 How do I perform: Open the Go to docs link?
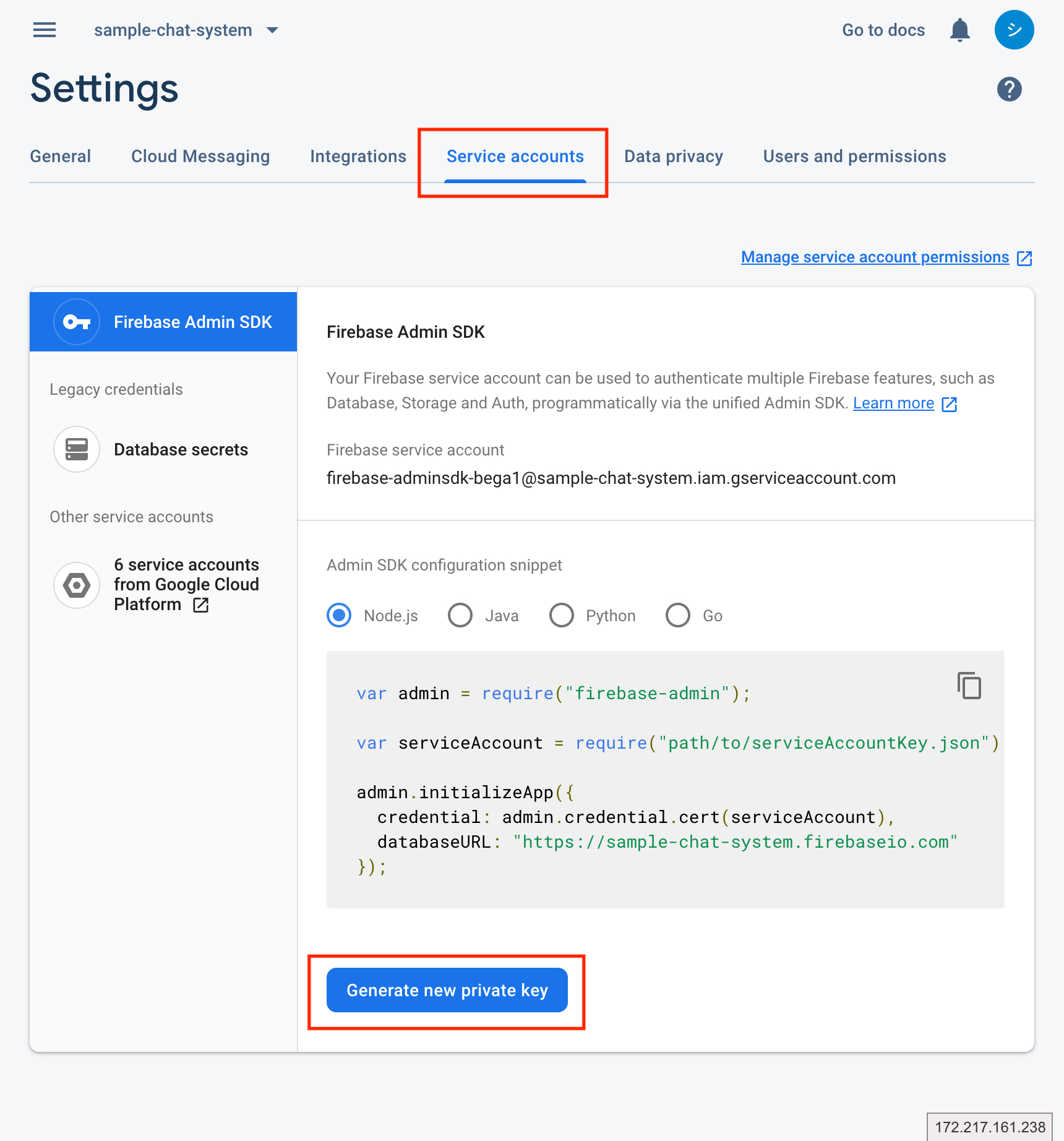(x=883, y=30)
